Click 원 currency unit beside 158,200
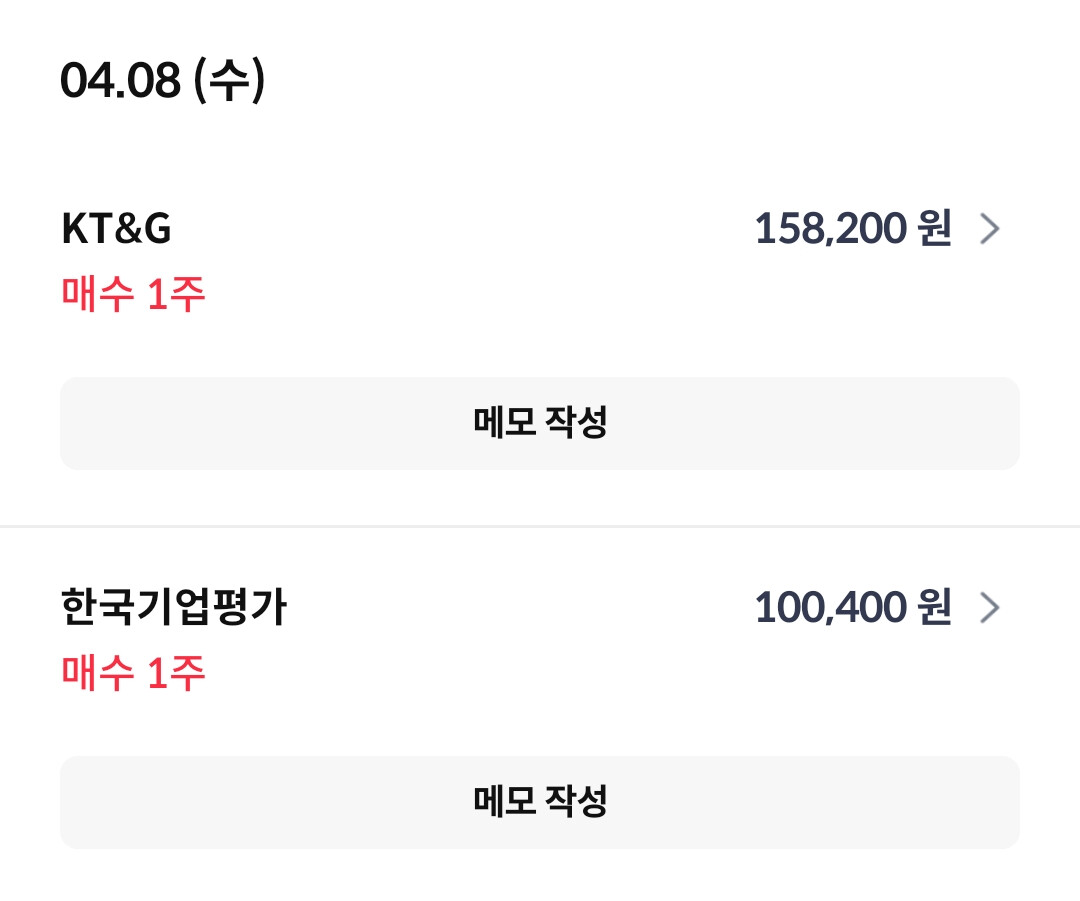Screen dimensions: 1080x901 click(x=933, y=230)
